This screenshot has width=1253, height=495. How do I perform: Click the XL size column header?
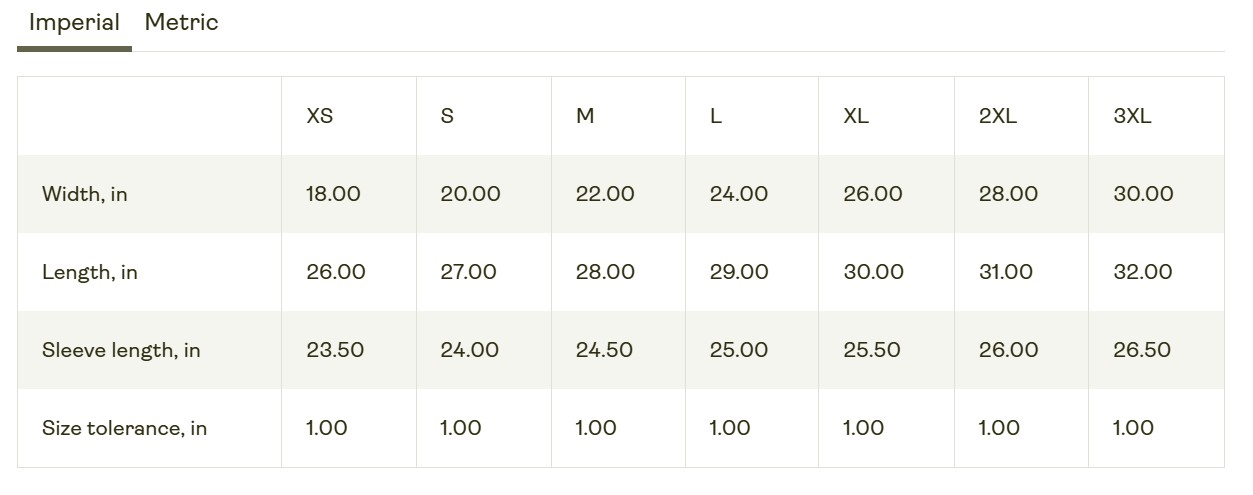[x=856, y=116]
